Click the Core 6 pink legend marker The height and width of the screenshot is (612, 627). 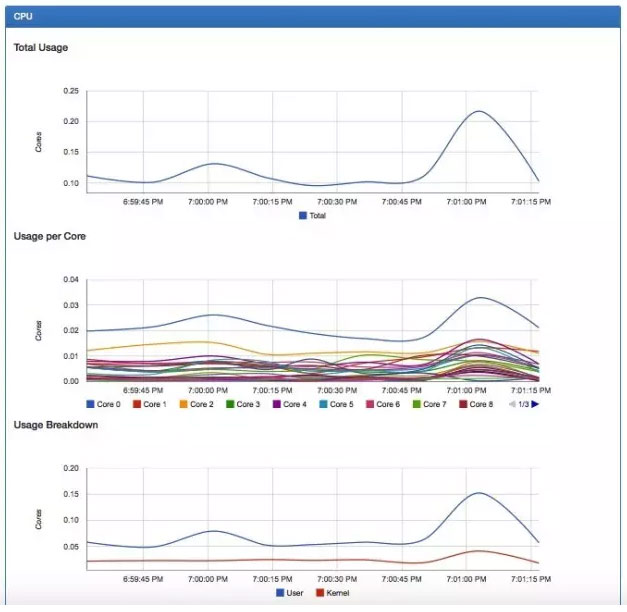click(x=370, y=404)
